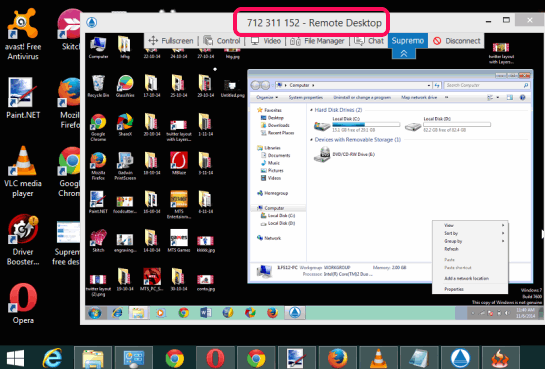Image resolution: width=545 pixels, height=369 pixels.
Task: Select Homegroup in navigation pane
Action: click(272, 193)
